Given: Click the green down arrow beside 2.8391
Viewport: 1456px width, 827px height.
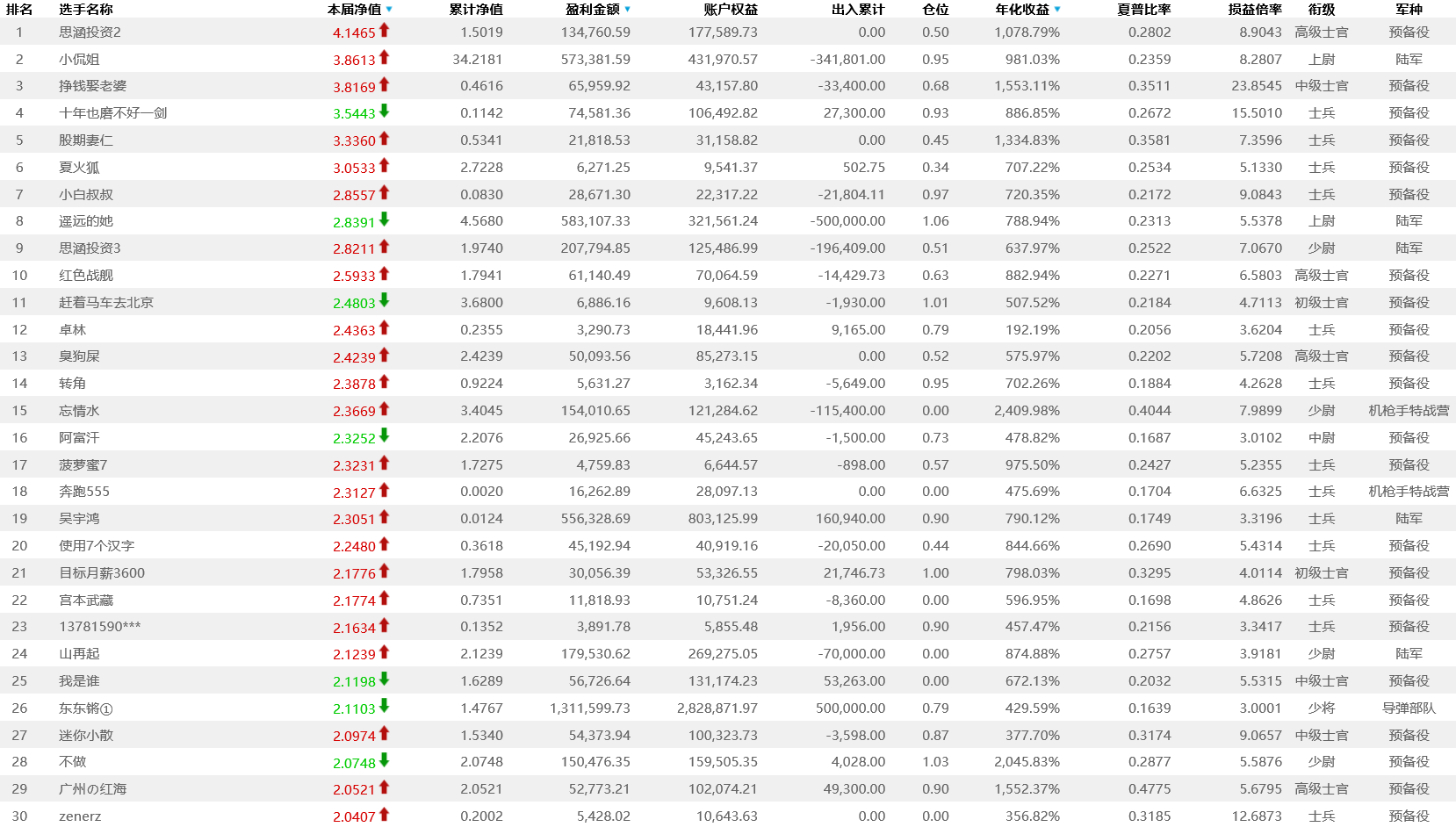Looking at the screenshot, I should (x=384, y=219).
